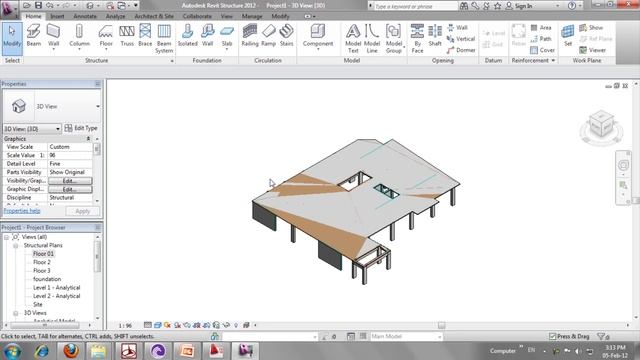Select Floor 01 in Project Browser

click(x=43, y=254)
